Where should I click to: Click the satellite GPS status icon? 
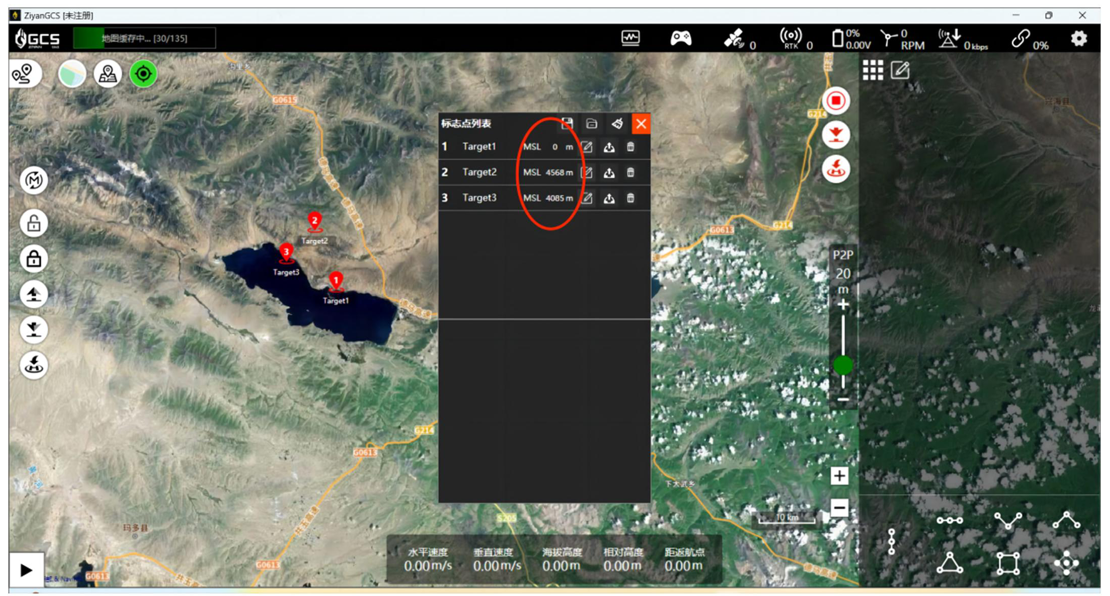coord(735,38)
